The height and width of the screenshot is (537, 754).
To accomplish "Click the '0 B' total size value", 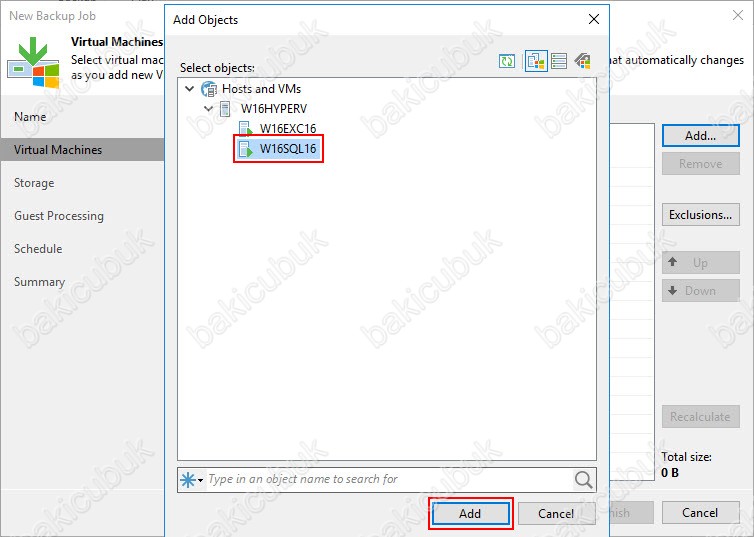I will point(670,473).
